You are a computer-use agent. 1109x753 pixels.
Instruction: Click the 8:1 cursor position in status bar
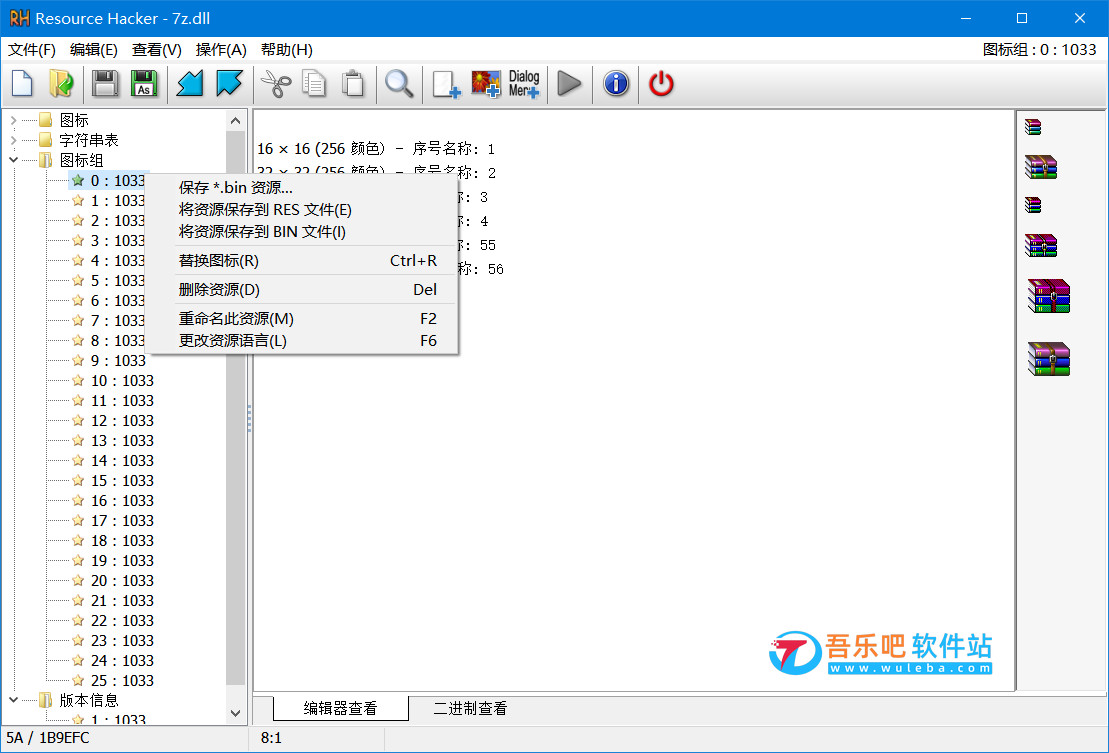click(271, 738)
